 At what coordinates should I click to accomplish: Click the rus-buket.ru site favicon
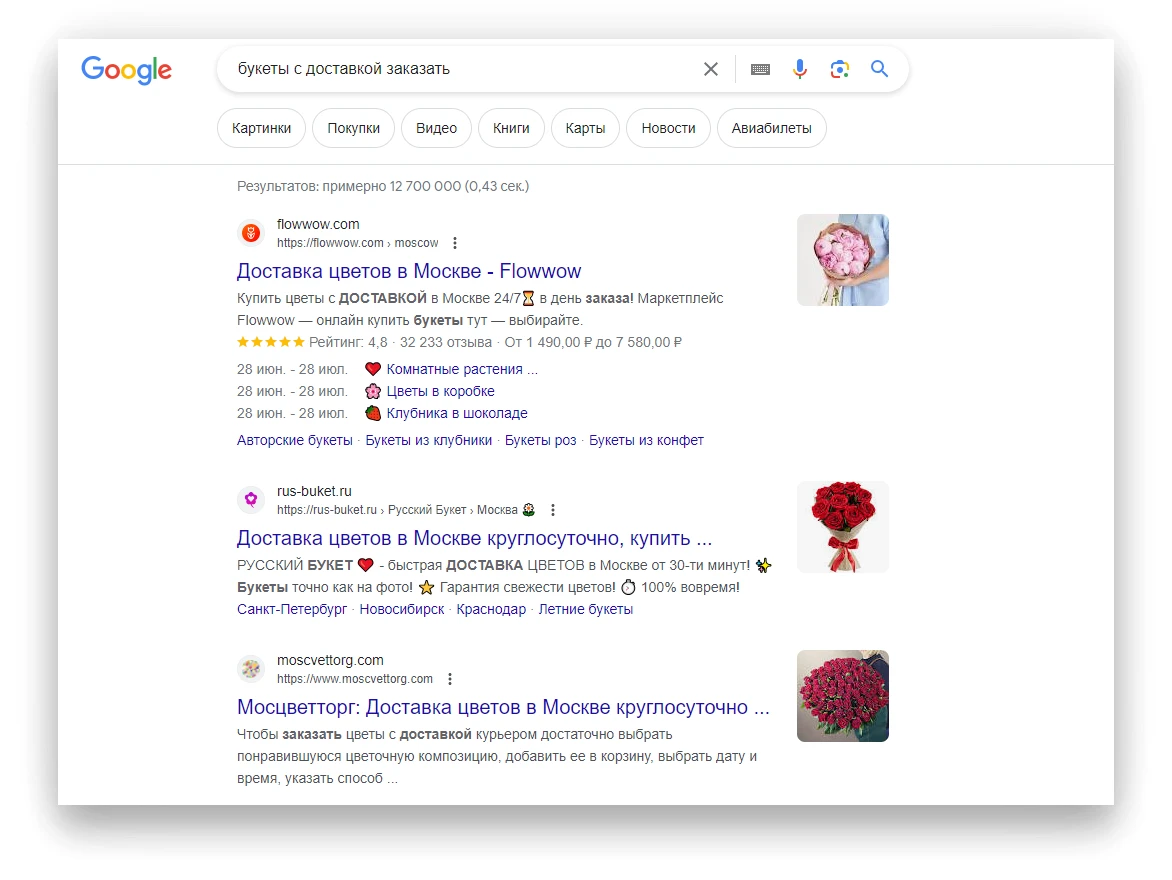(x=251, y=500)
